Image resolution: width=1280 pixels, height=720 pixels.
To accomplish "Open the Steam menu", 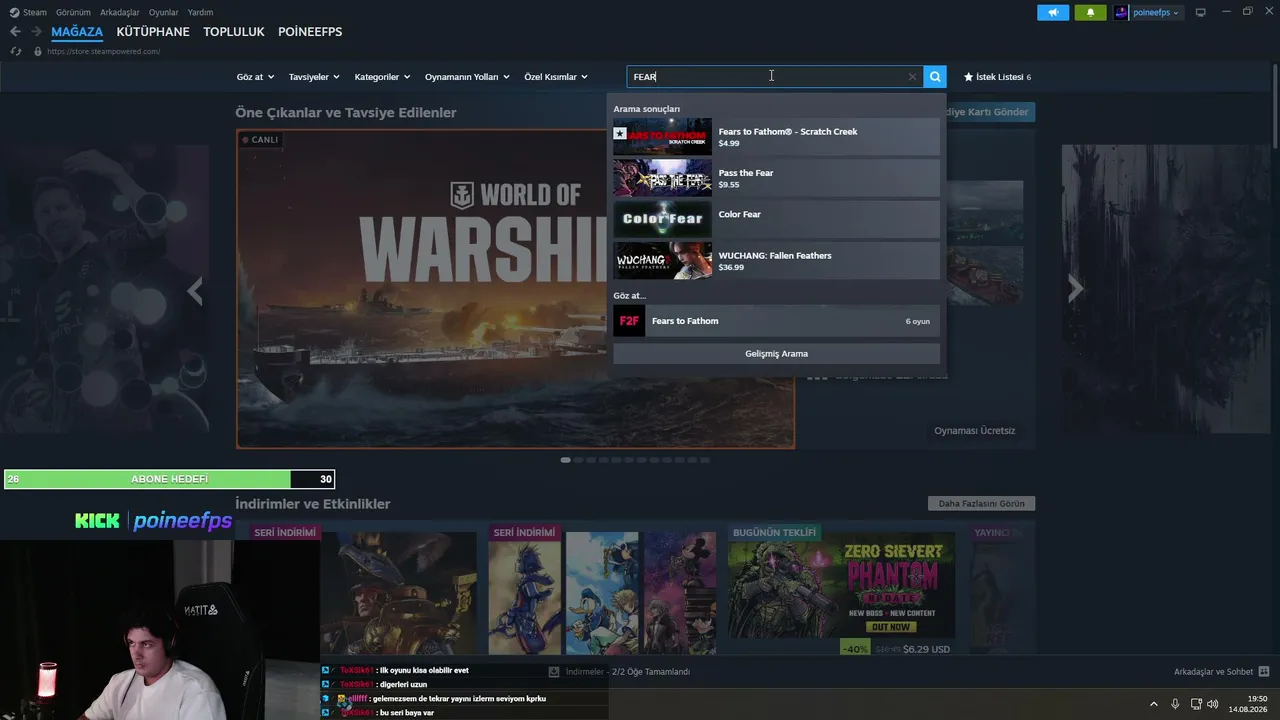I will click(x=34, y=12).
